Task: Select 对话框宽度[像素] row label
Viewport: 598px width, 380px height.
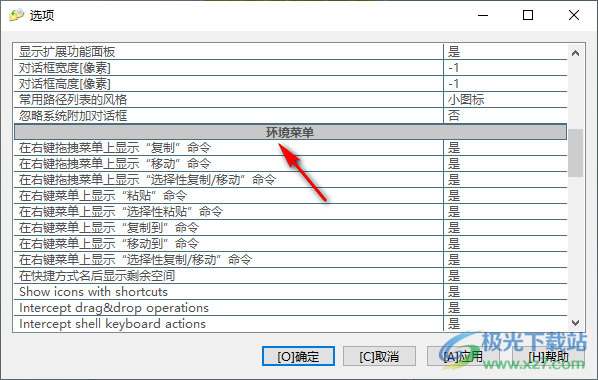Action: click(x=65, y=68)
